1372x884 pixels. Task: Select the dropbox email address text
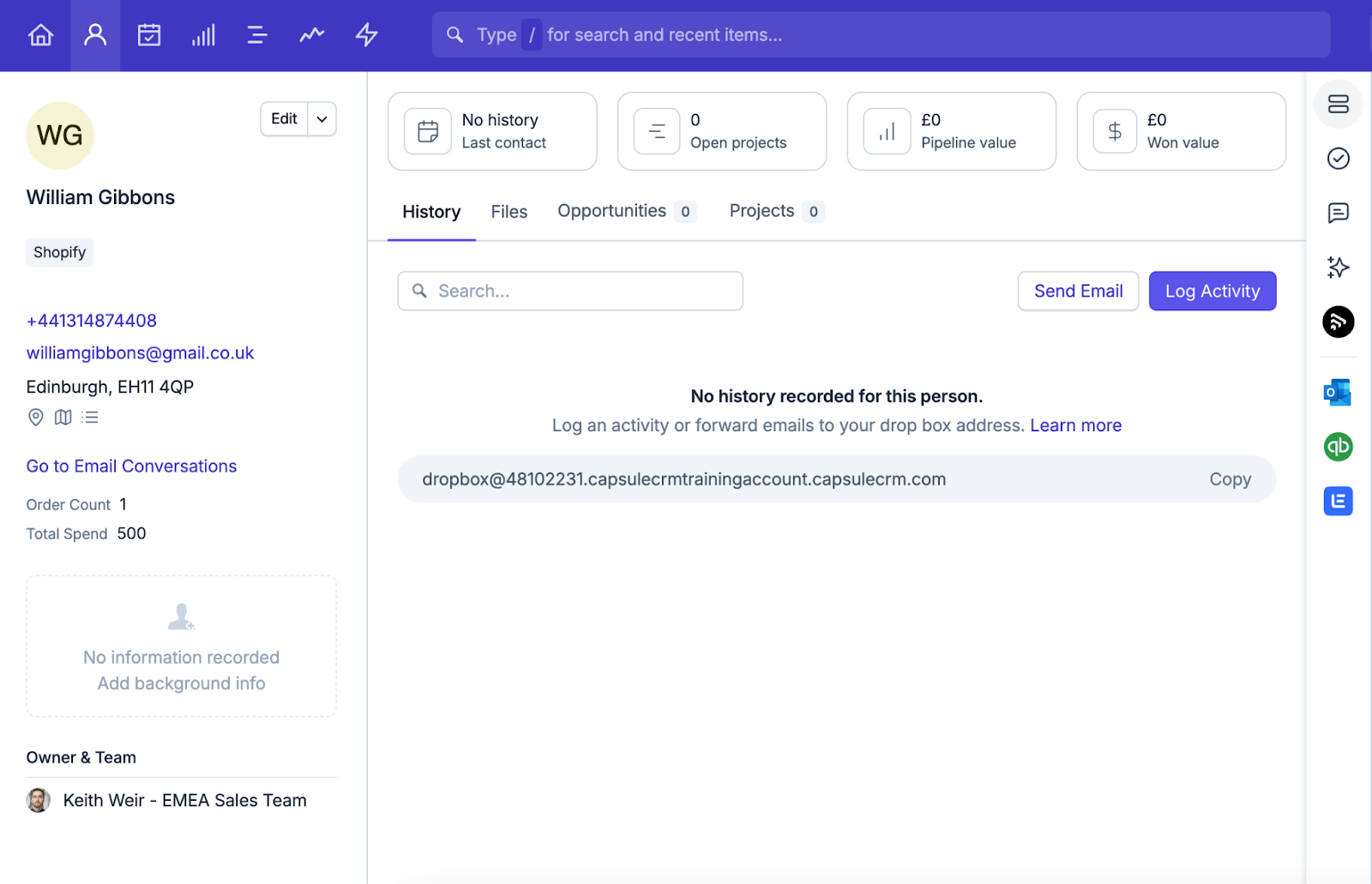point(683,479)
